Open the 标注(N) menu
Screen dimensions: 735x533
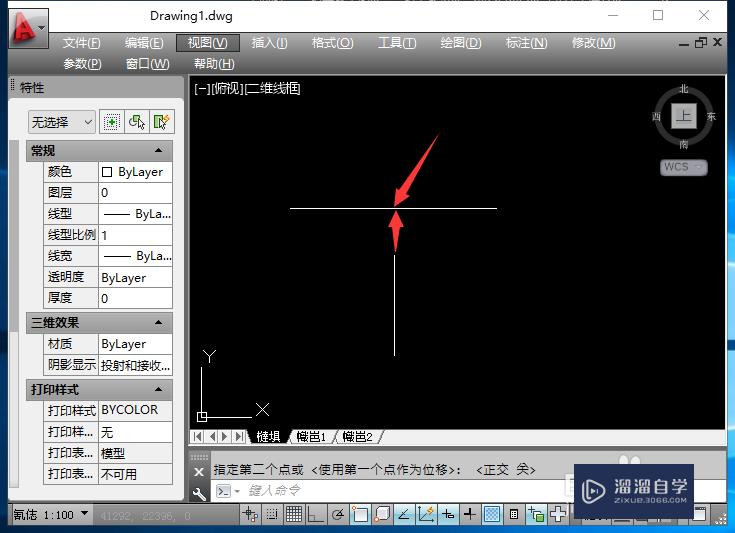[526, 43]
